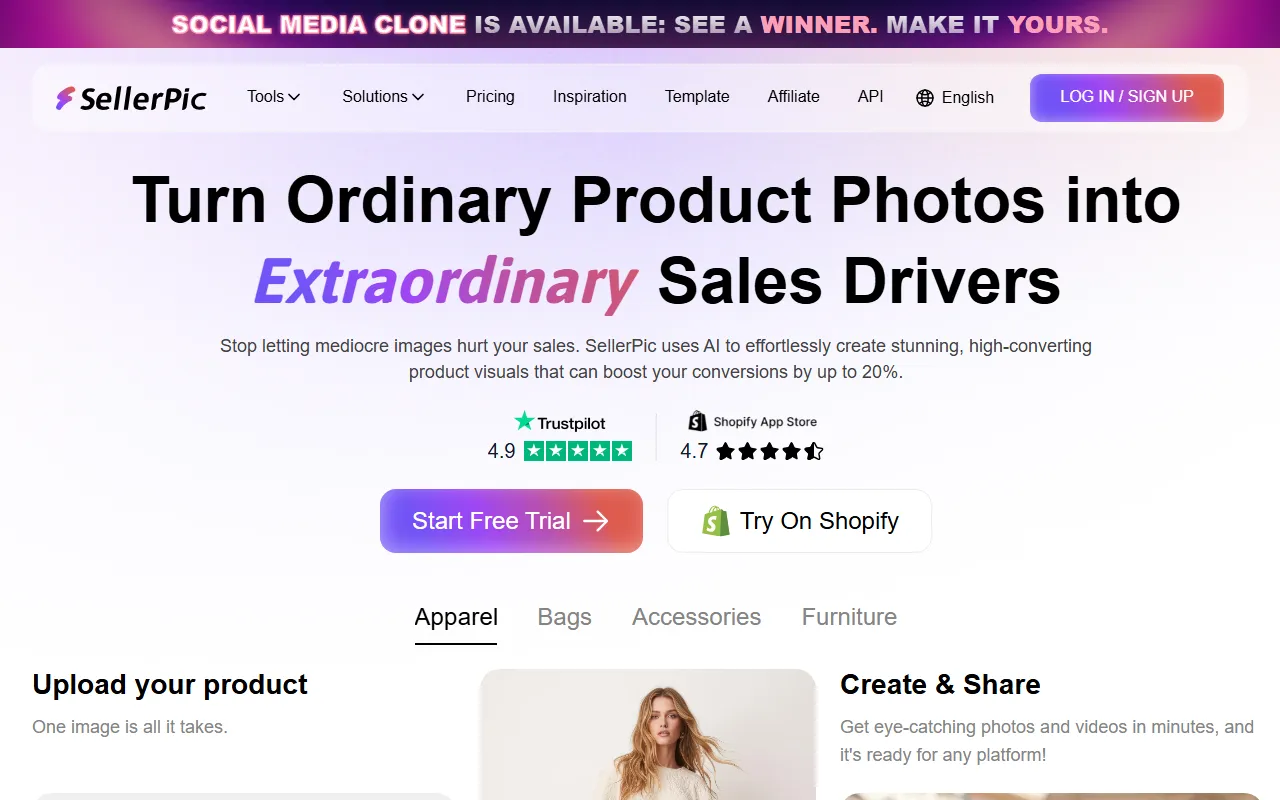Open the Pricing page
1280x800 pixels.
coord(490,97)
